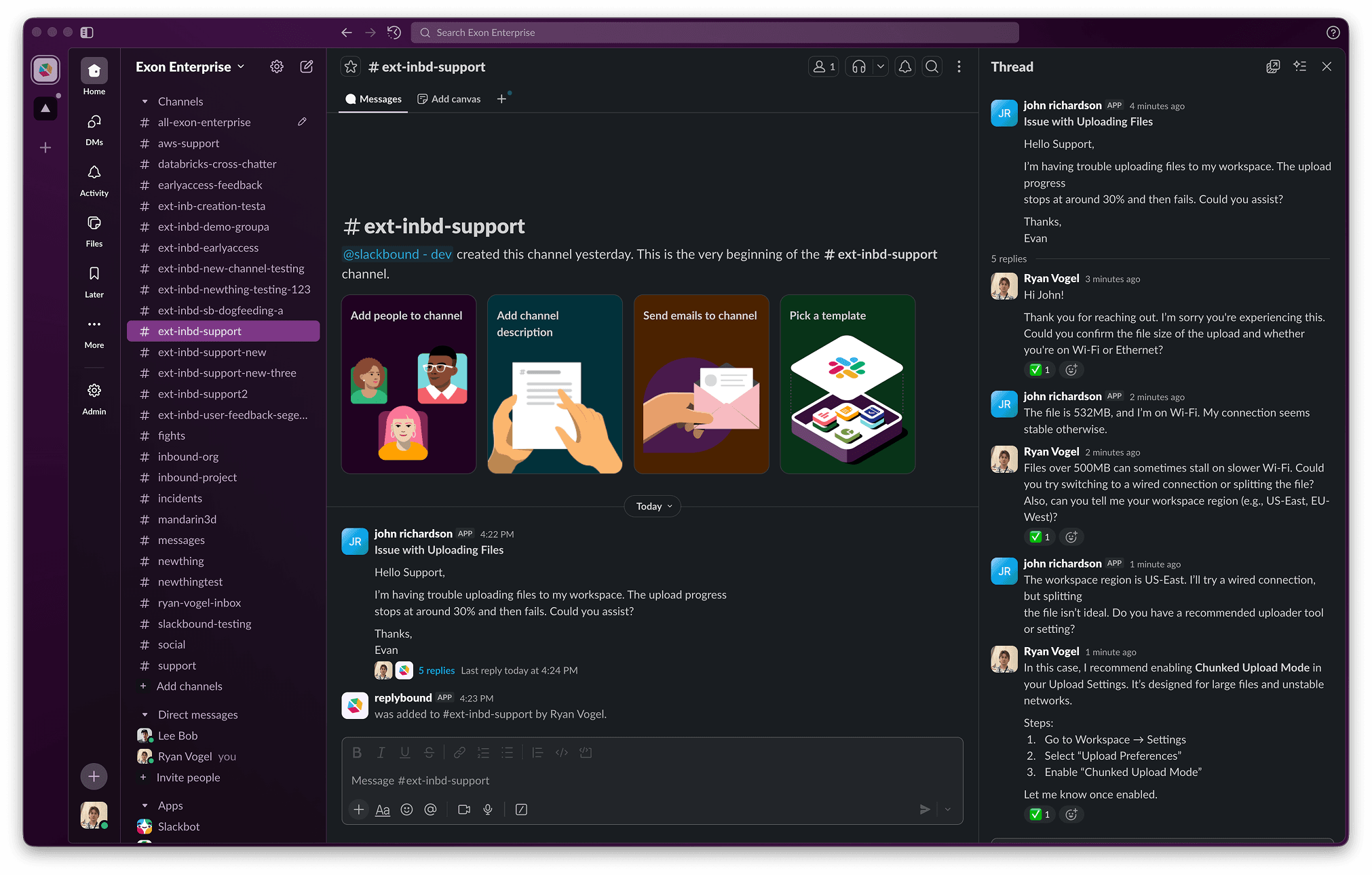Viewport: 1372px width, 875px height.
Task: Open history clock icon in top bar
Action: click(x=394, y=33)
